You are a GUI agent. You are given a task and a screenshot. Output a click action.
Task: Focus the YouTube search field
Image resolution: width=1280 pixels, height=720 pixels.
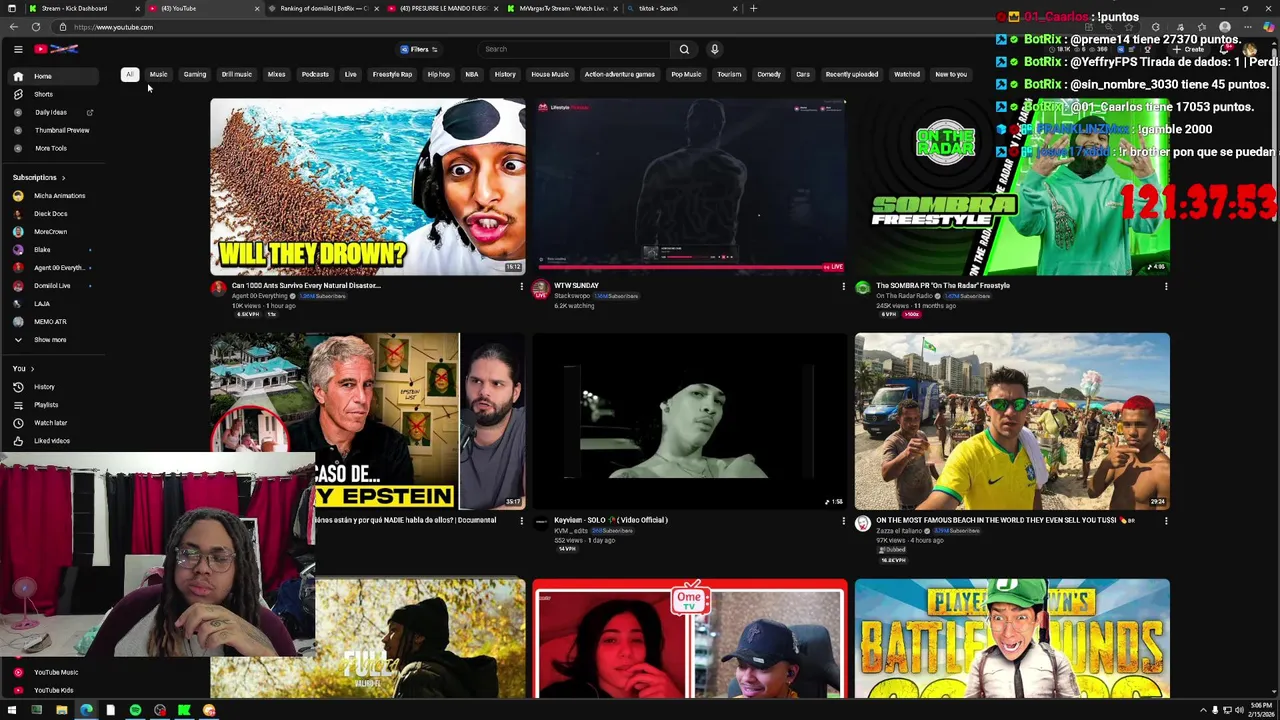pos(575,49)
